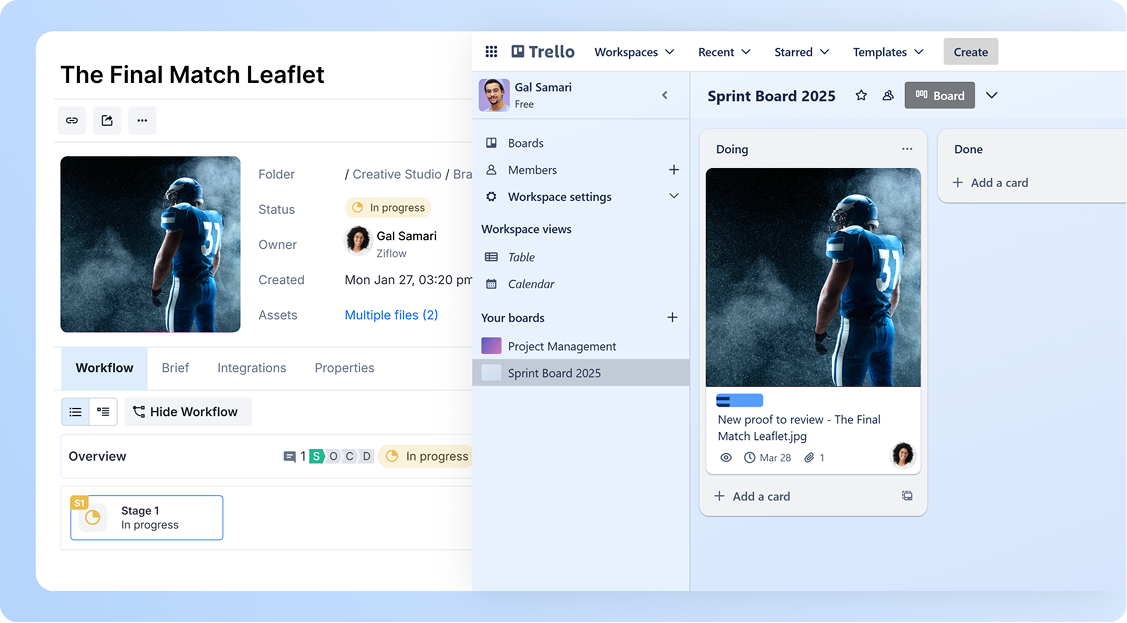
Task: Expand the Workspaces dropdown in the Trello header
Action: (x=634, y=51)
